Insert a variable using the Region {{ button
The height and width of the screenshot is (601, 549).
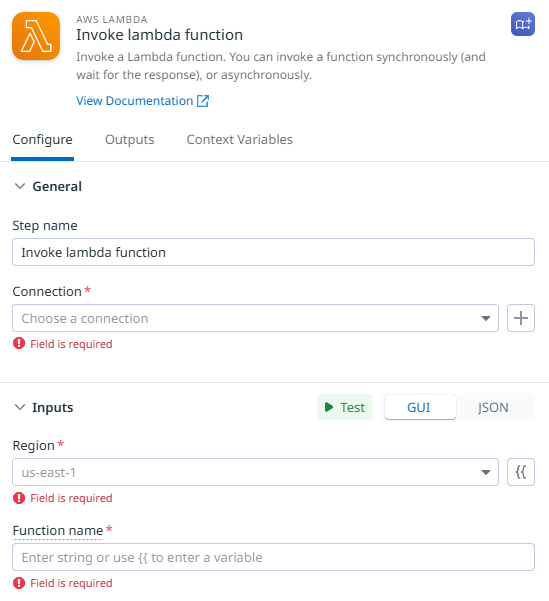coord(521,472)
